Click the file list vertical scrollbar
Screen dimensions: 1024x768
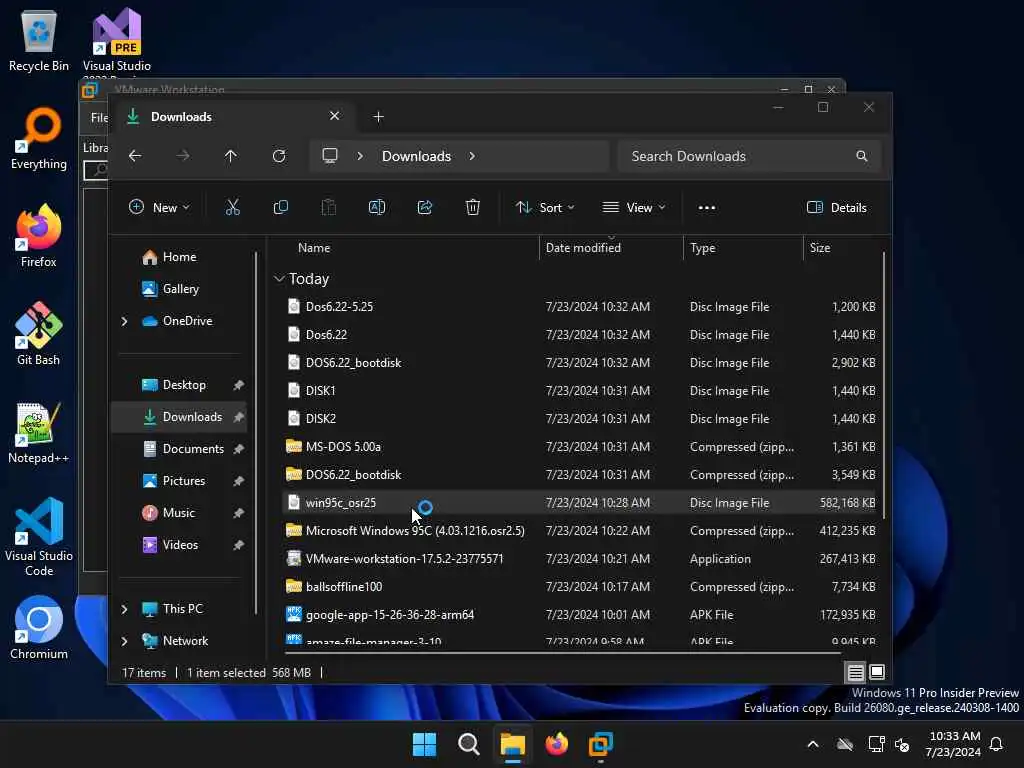point(884,385)
